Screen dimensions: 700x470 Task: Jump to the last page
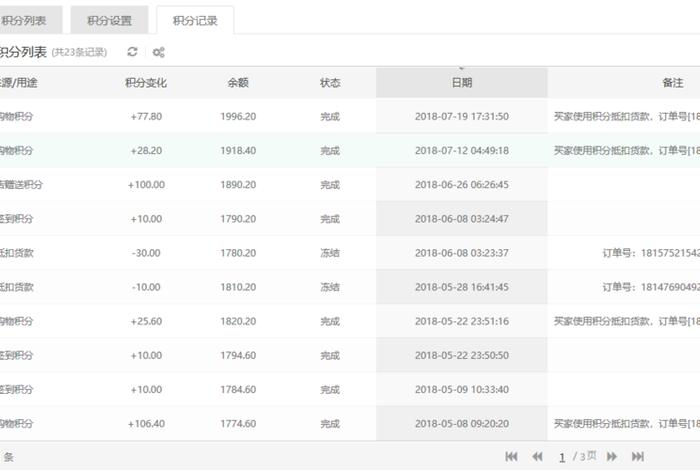[638, 457]
